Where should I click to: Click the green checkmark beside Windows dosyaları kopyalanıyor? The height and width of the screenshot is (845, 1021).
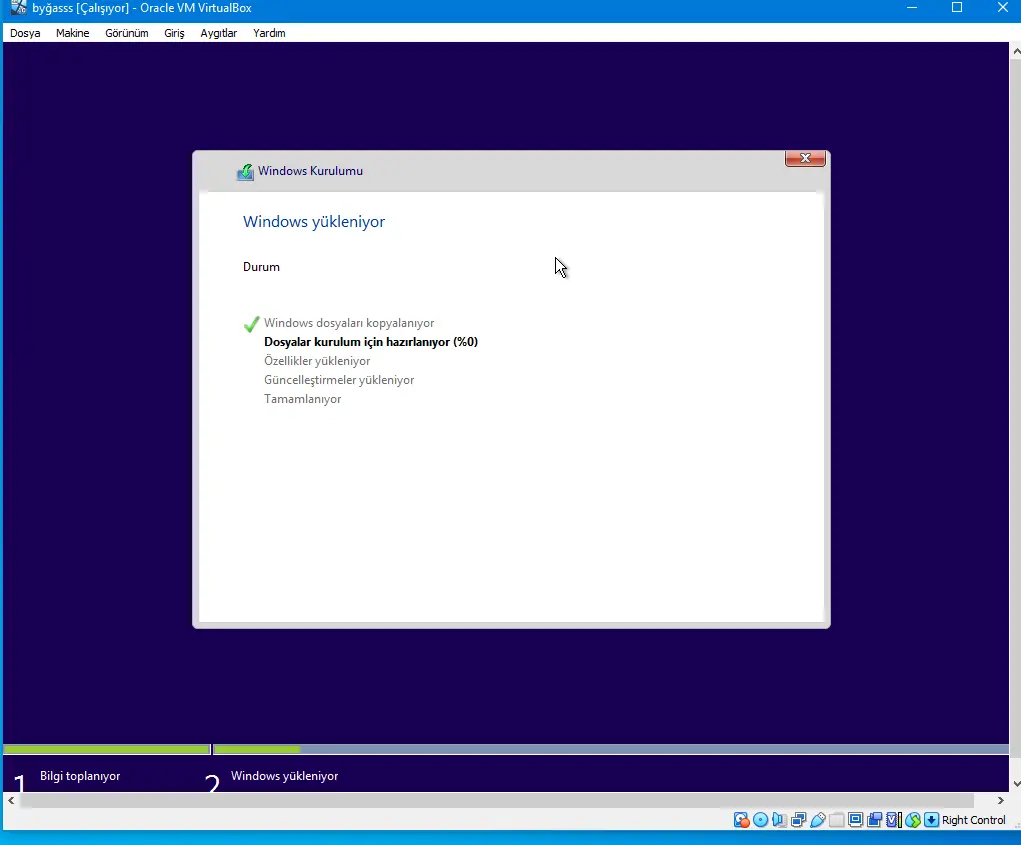click(251, 324)
